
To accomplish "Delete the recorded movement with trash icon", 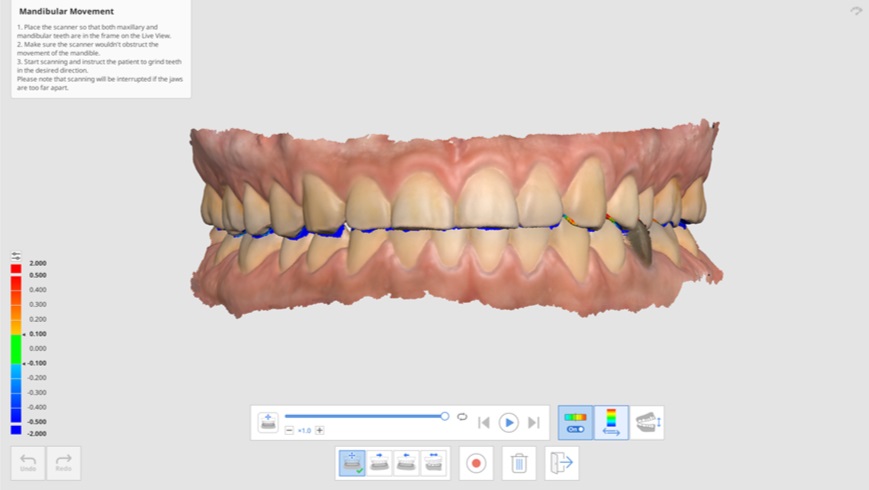I will coord(519,463).
